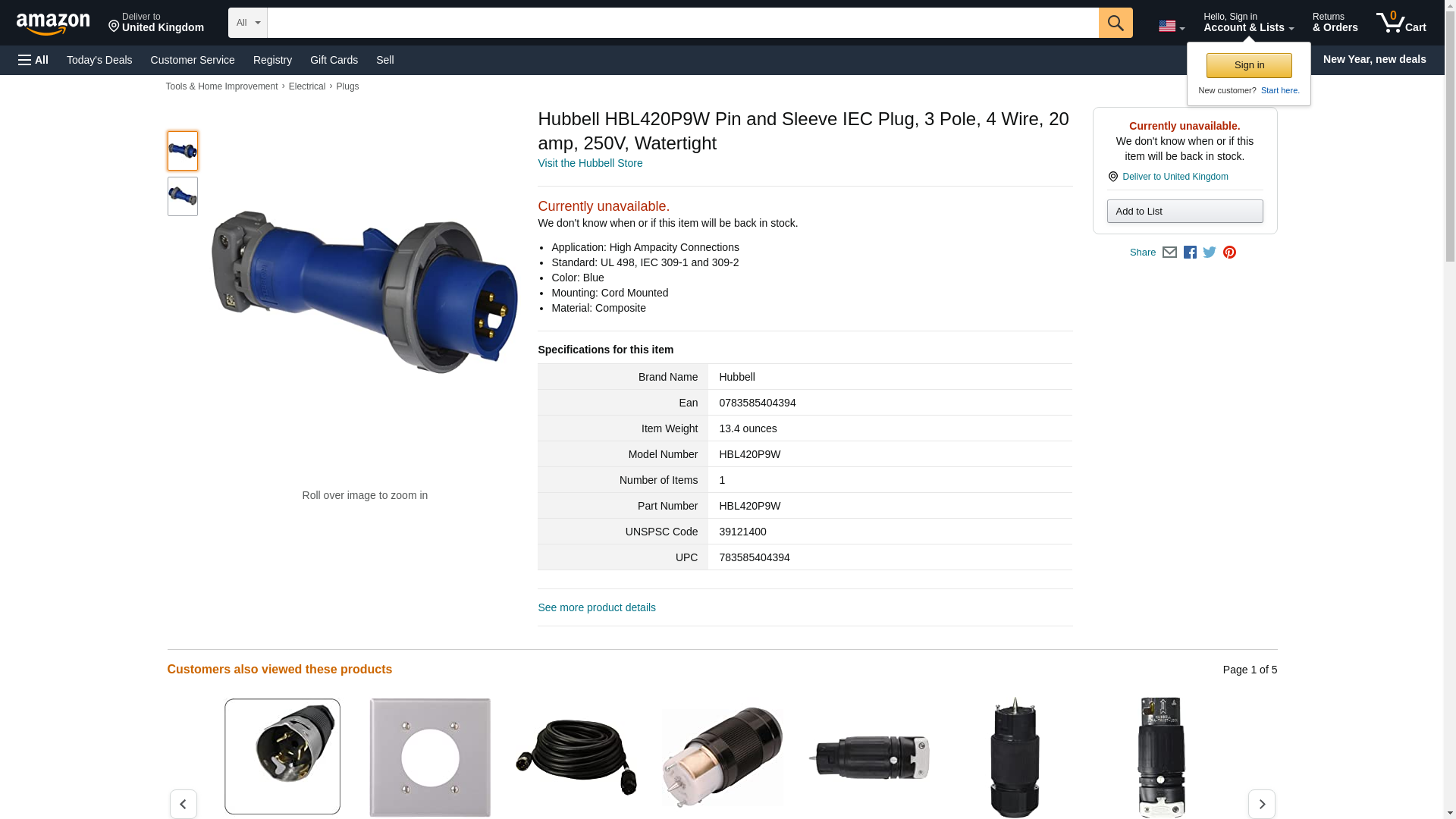The height and width of the screenshot is (819, 1456).
Task: Click the search magnifier button
Action: 1115,23
